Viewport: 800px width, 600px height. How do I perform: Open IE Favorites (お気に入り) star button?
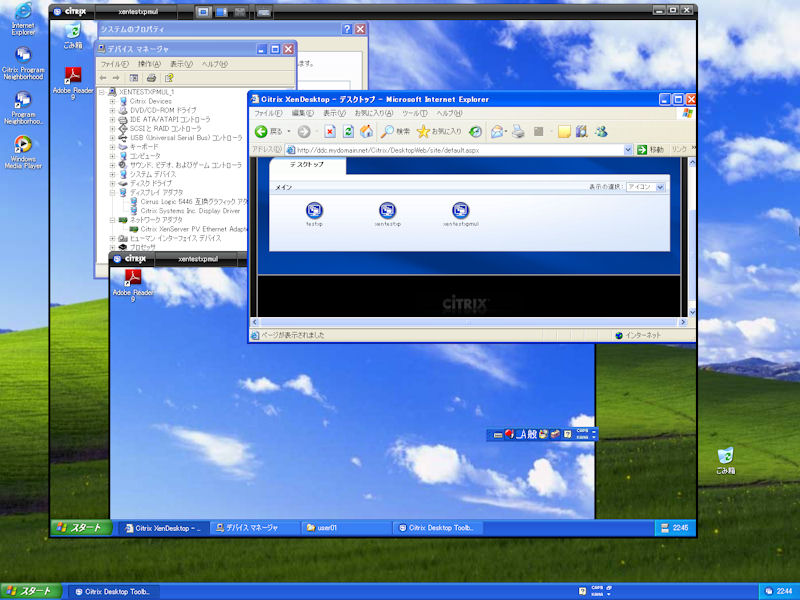(439, 132)
